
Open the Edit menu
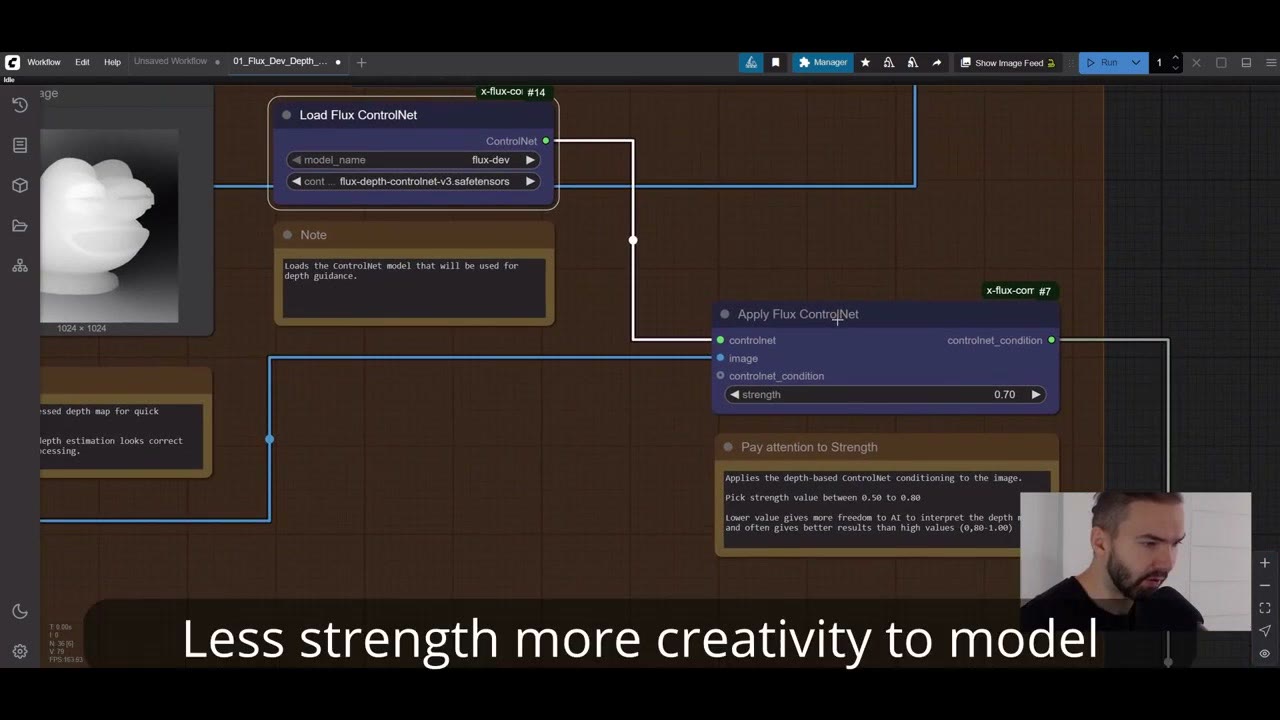(x=82, y=62)
